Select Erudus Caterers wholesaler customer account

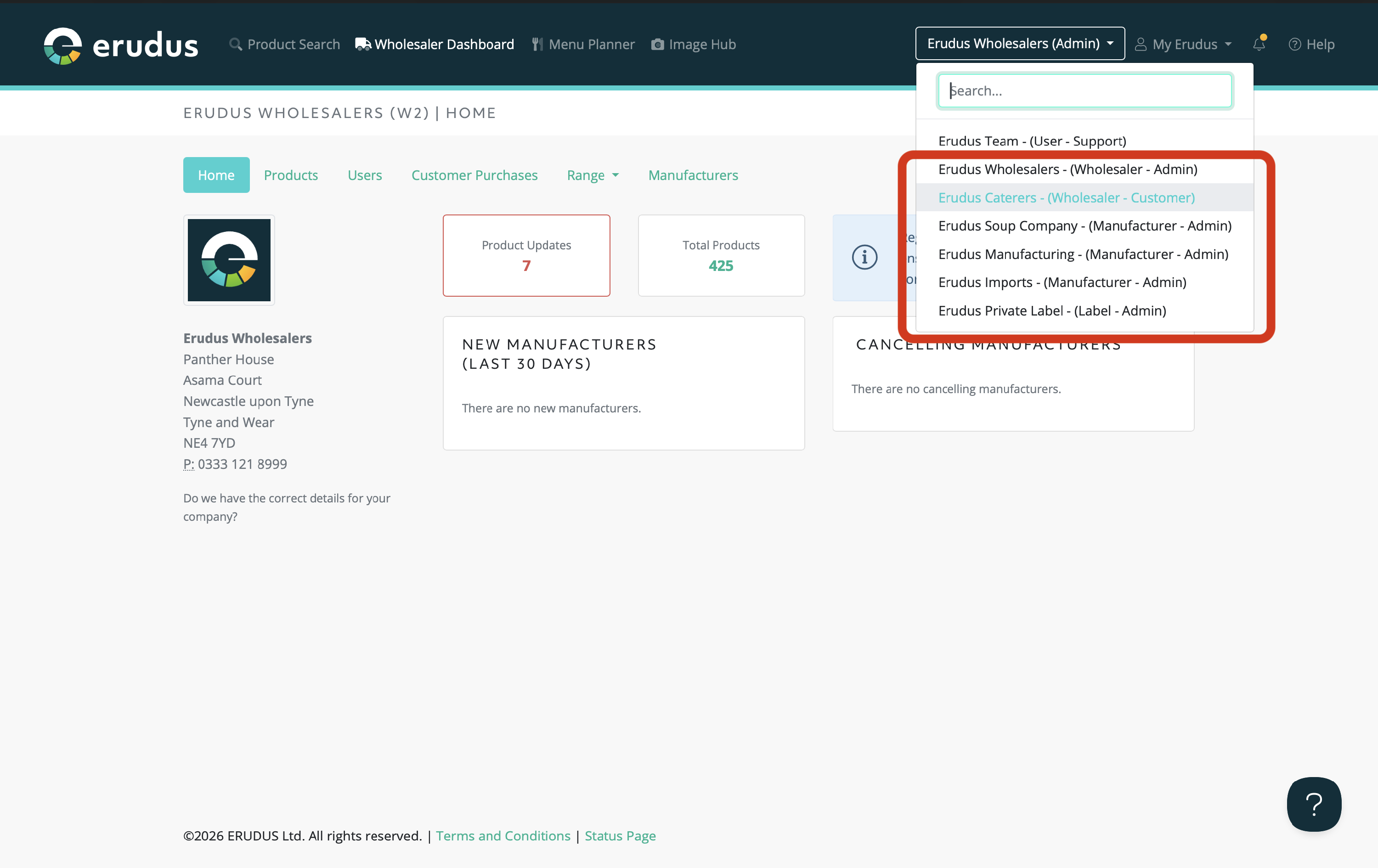coord(1066,197)
